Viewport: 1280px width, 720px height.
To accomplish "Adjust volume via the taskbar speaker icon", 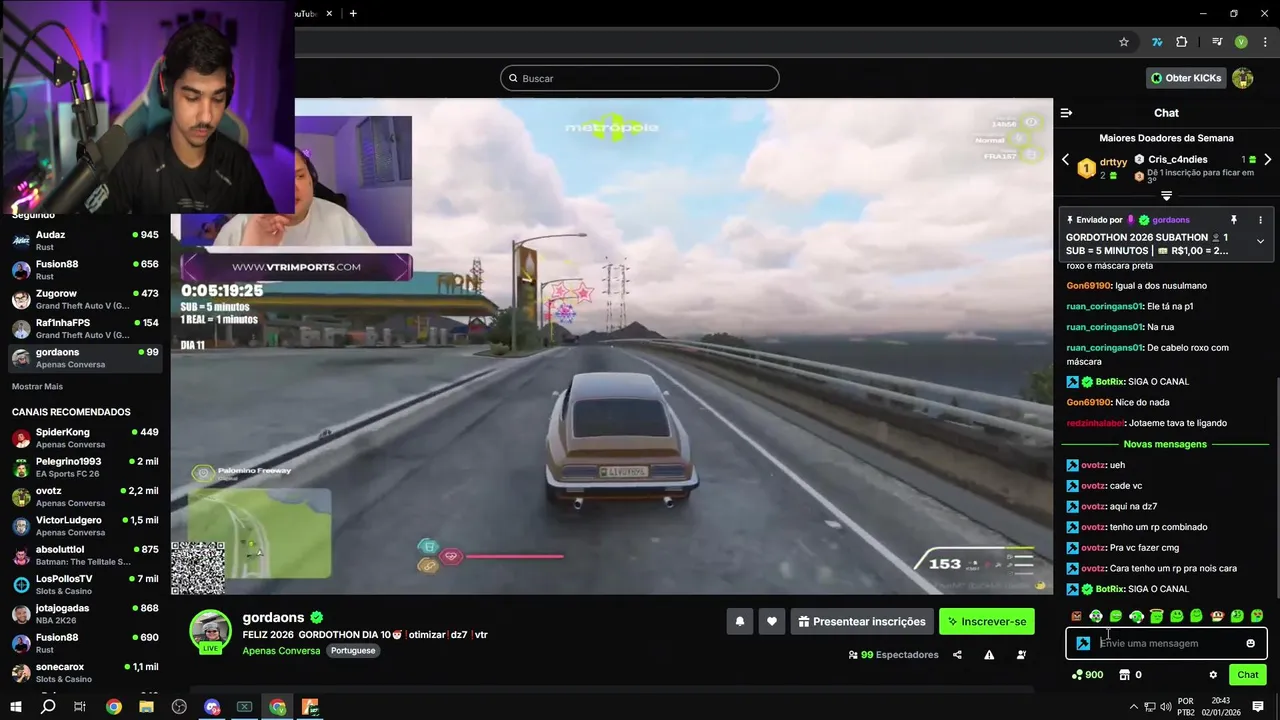I will click(1165, 706).
